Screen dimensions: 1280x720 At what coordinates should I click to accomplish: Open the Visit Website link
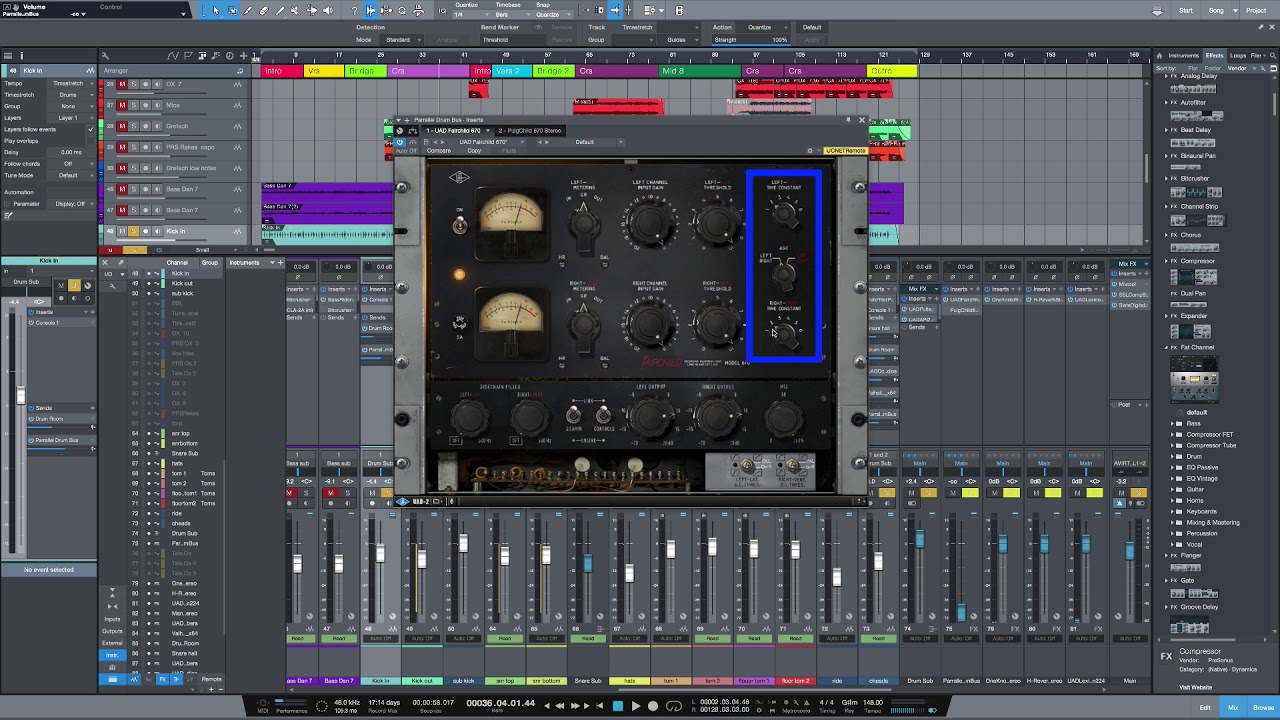click(1196, 687)
